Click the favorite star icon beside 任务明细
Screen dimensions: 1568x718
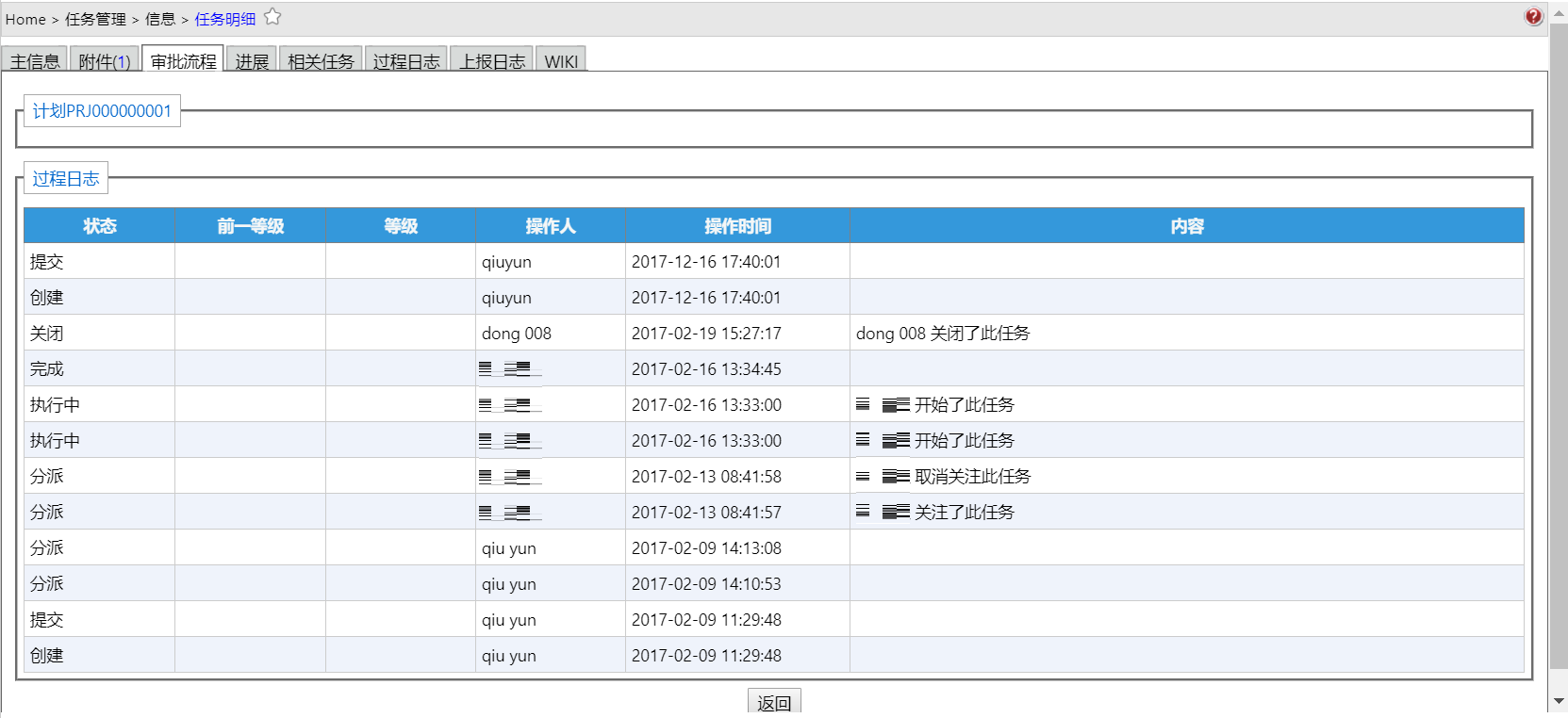tap(272, 17)
